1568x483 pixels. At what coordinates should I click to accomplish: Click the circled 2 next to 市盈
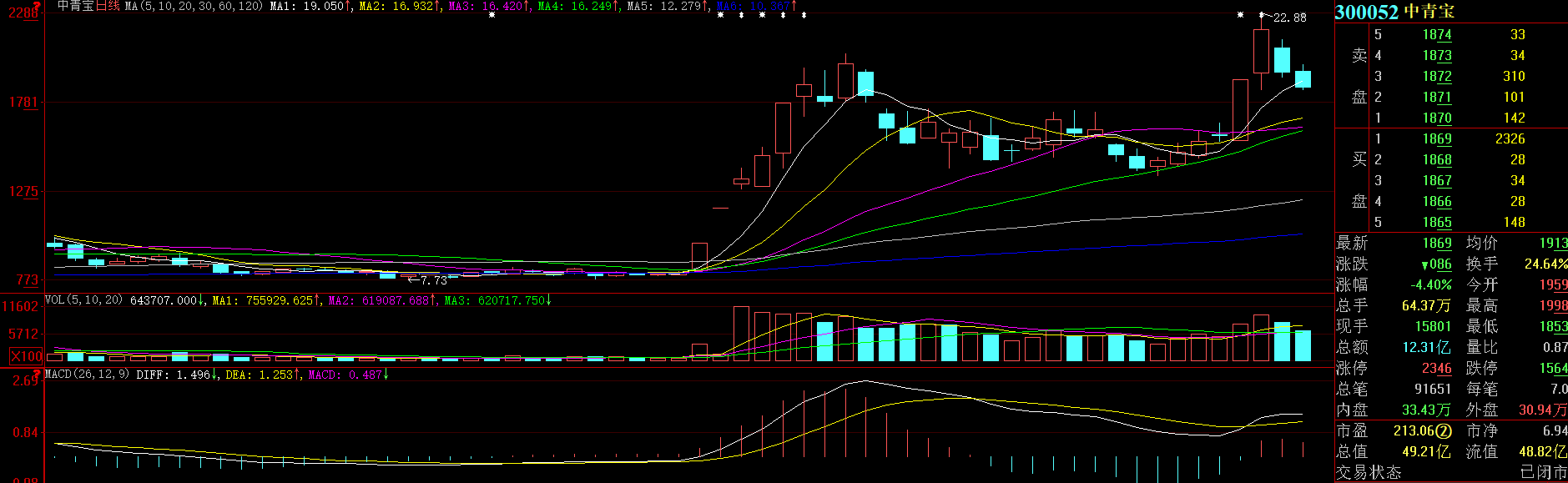(1444, 431)
